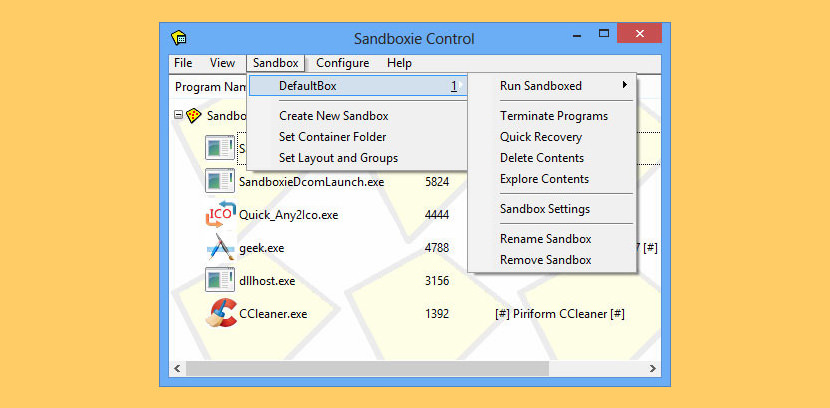Close the Sandboxie Control window

pyautogui.click(x=639, y=33)
